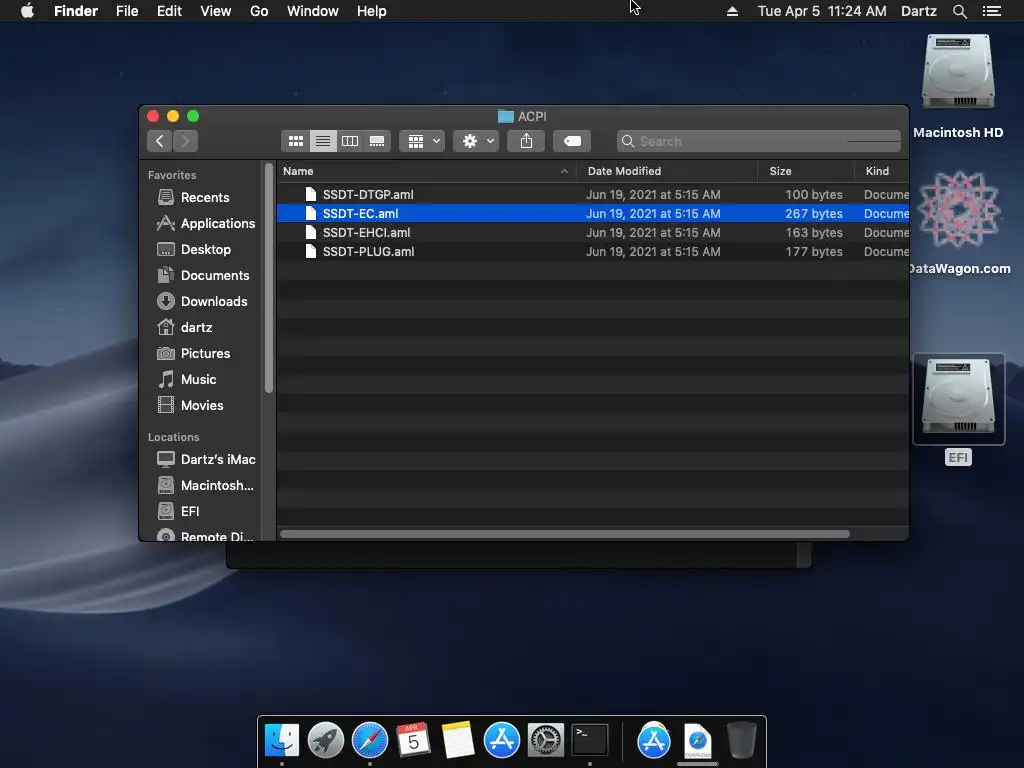Switch Finder to list view
1024x768 pixels.
point(323,141)
